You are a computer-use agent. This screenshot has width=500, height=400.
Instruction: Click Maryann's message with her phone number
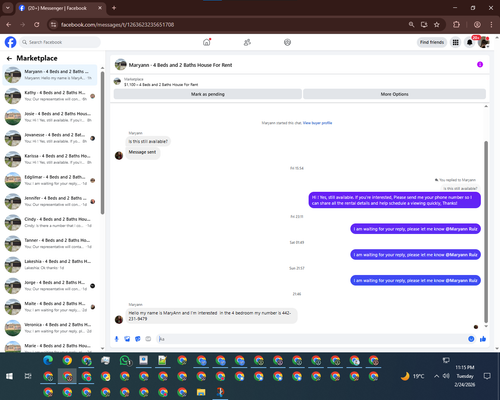(x=211, y=316)
